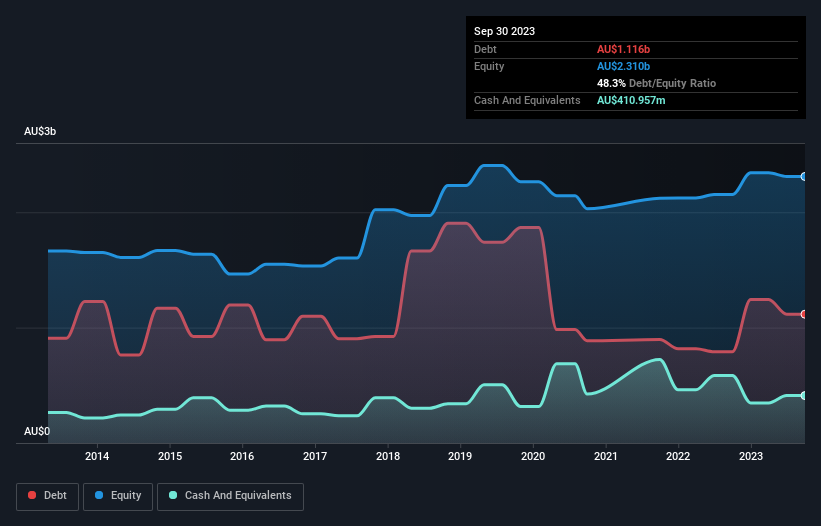Click the 2019 x-axis label
This screenshot has height=526, width=821.
point(460,456)
